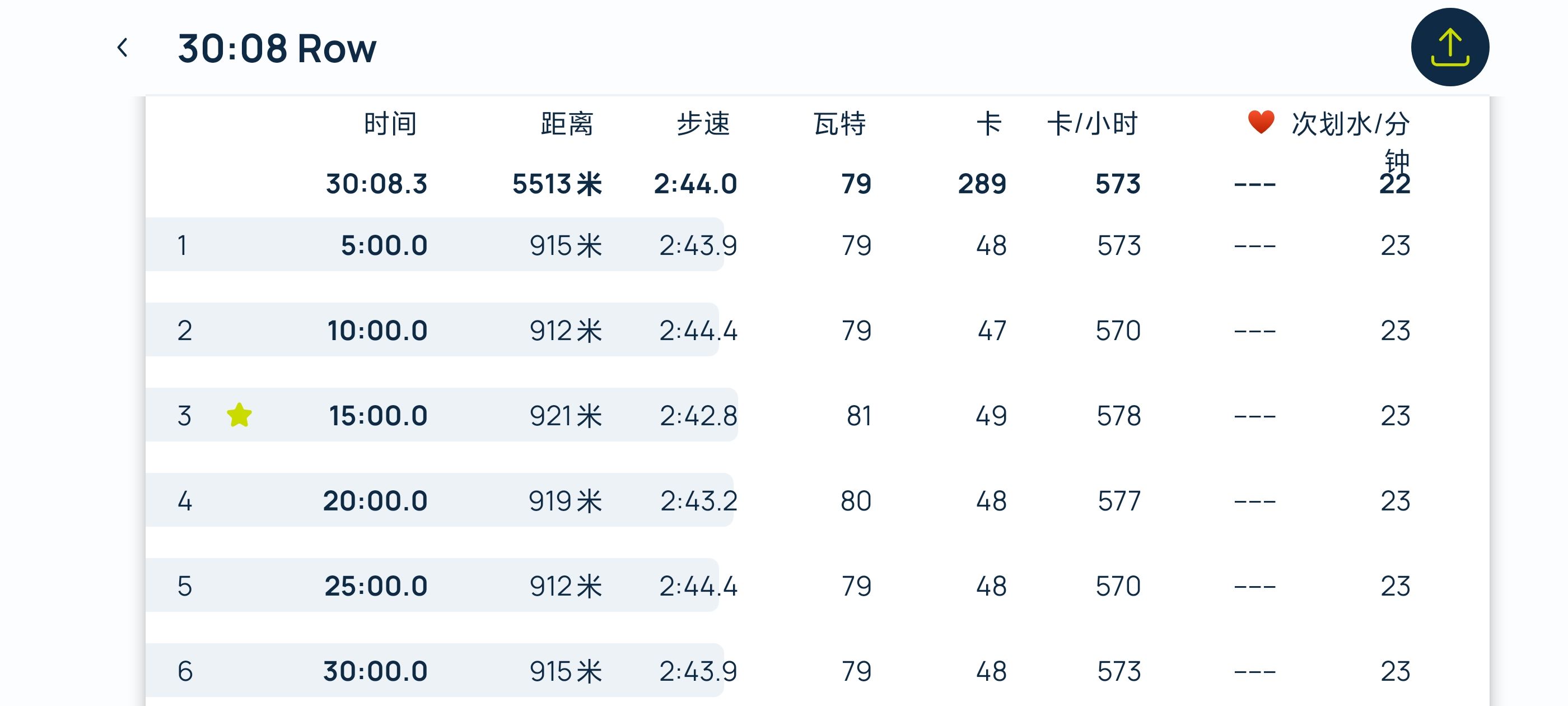Click the 时间 column header

[x=390, y=124]
